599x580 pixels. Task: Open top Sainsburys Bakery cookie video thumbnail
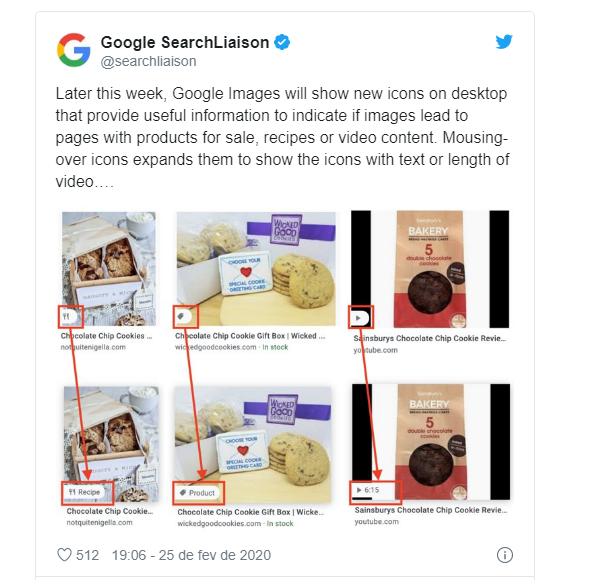(x=430, y=269)
